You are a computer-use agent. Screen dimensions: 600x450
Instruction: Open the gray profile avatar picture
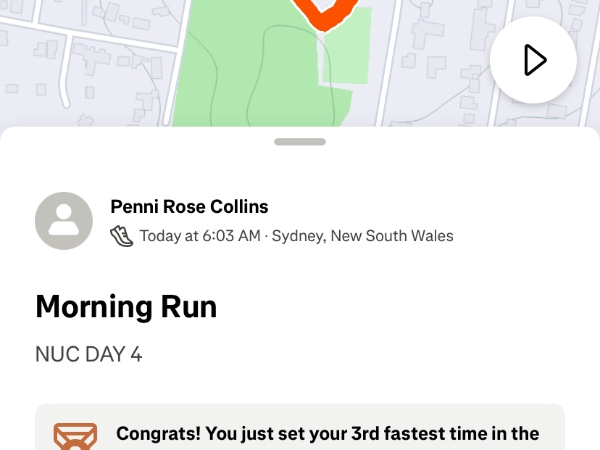(x=64, y=221)
